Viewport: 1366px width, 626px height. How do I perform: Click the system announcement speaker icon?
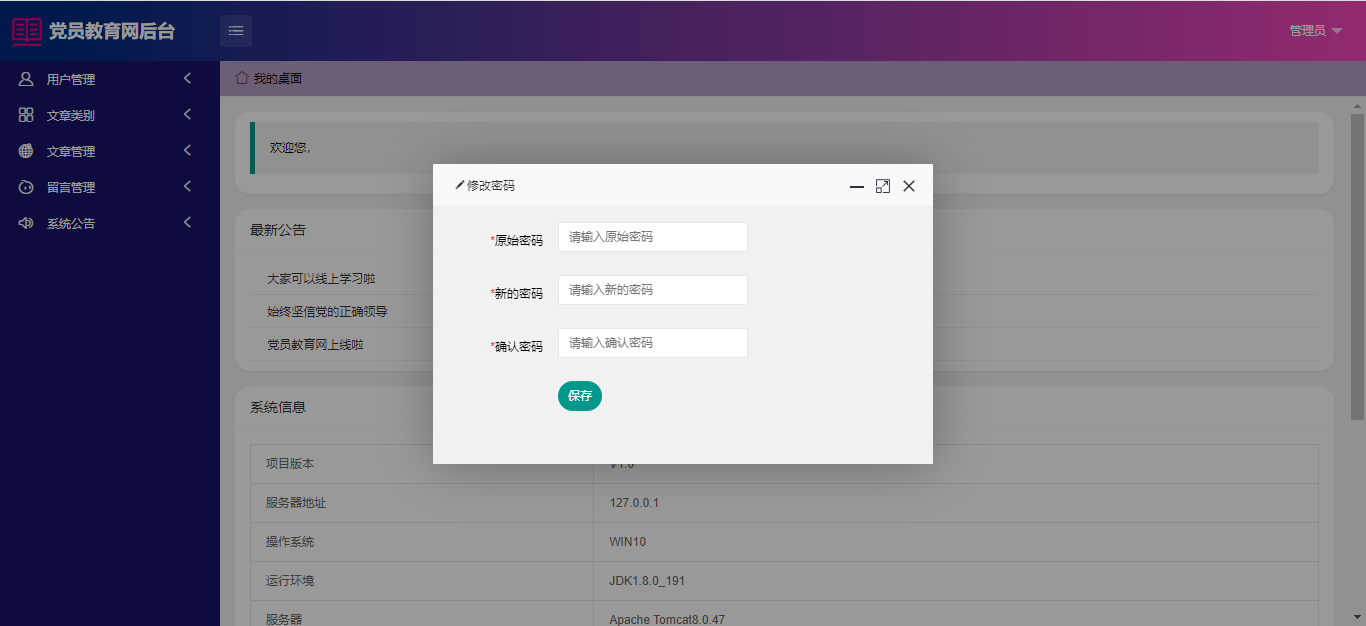(x=26, y=223)
